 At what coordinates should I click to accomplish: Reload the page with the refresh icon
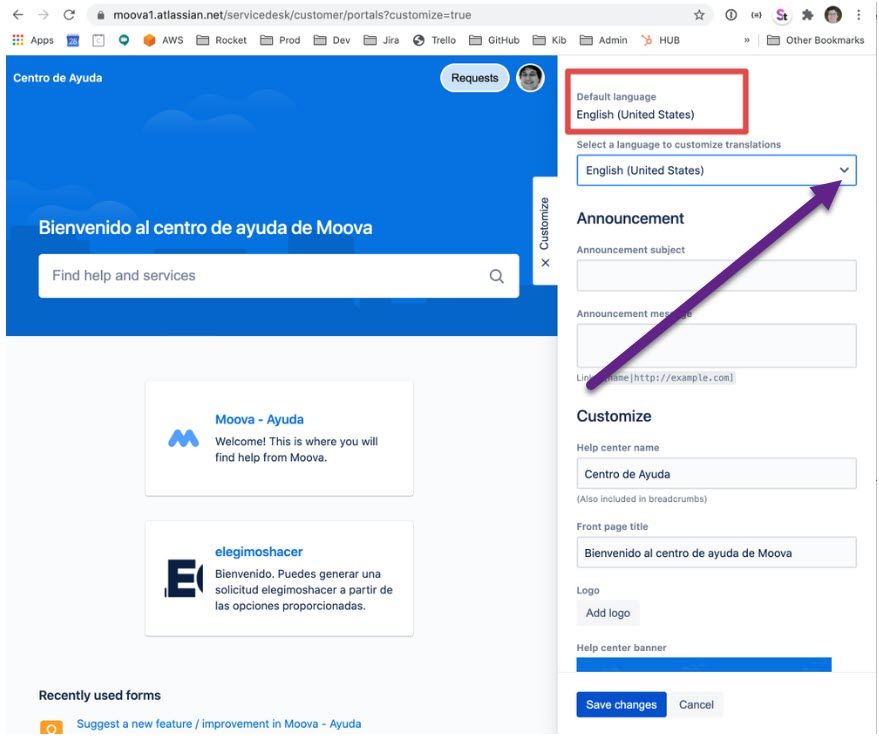pyautogui.click(x=69, y=15)
